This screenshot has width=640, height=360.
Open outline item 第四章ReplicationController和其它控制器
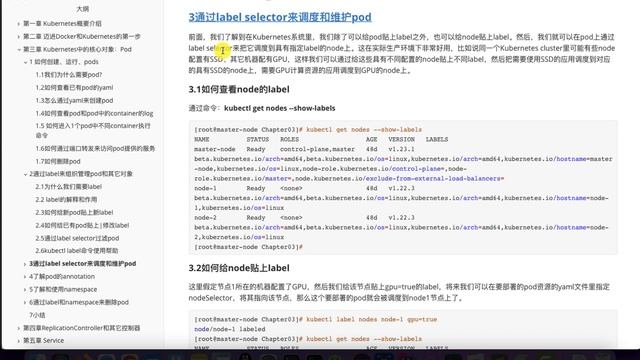(82, 328)
